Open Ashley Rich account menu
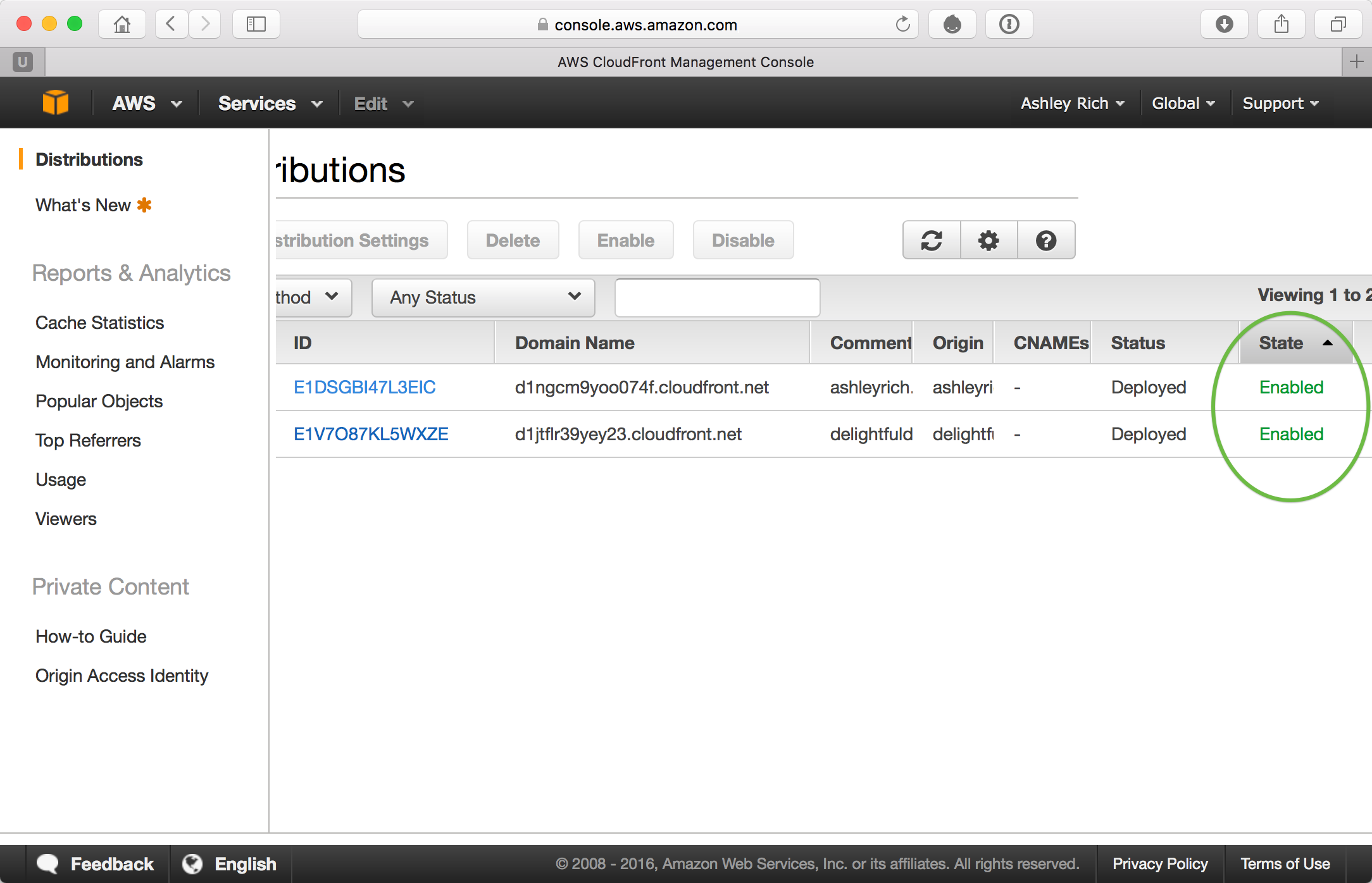Screen dimensions: 1372x883 [x=1072, y=103]
